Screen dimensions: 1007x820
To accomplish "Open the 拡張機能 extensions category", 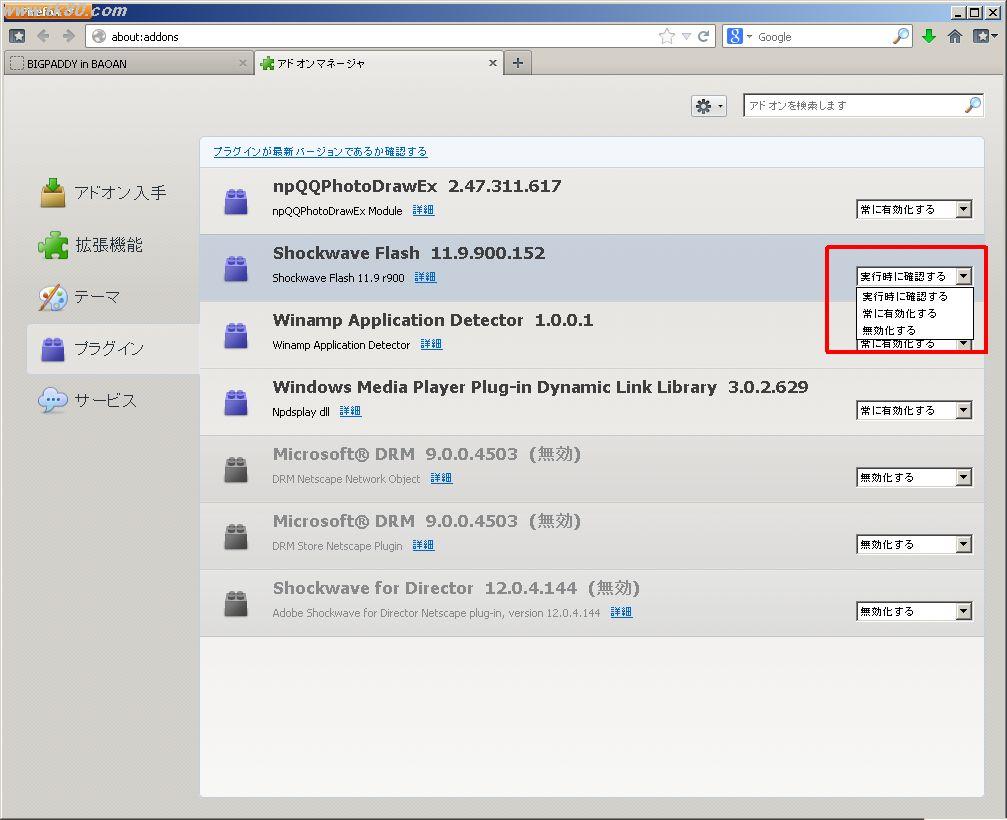I will click(x=108, y=245).
